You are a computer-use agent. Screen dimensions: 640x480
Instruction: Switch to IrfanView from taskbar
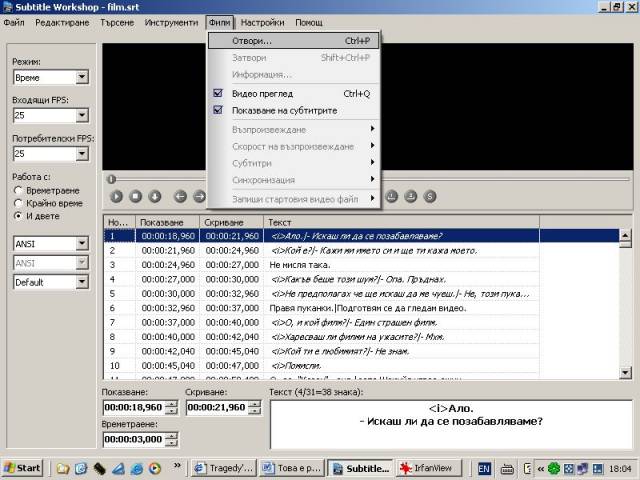click(x=429, y=468)
